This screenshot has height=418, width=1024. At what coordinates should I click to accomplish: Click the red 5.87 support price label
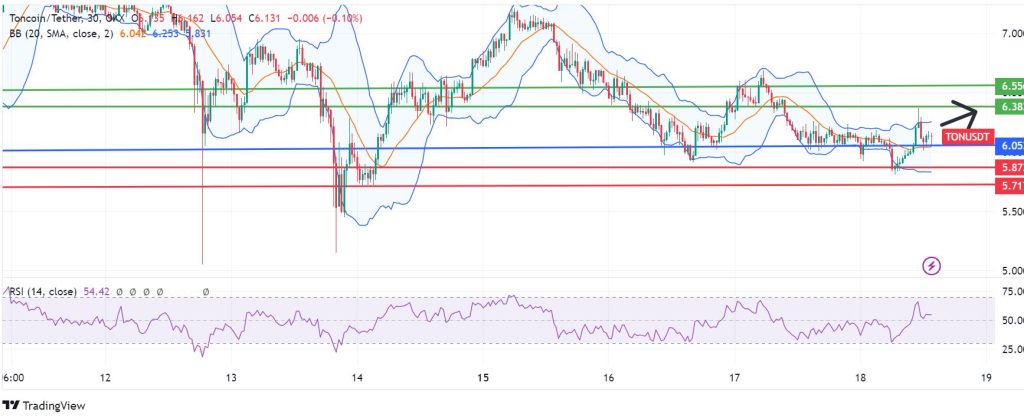click(x=1009, y=168)
